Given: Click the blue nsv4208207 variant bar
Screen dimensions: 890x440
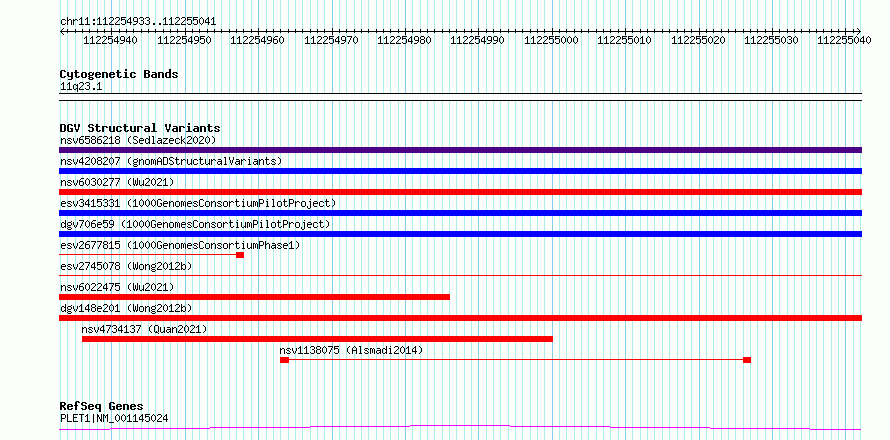Looking at the screenshot, I should (x=460, y=171).
